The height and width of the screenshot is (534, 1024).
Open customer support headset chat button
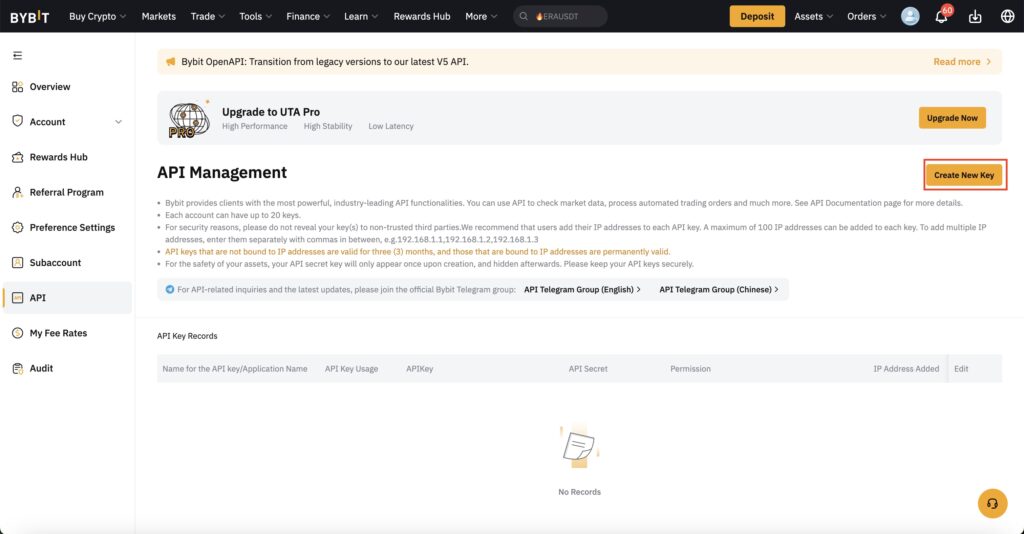[992, 503]
